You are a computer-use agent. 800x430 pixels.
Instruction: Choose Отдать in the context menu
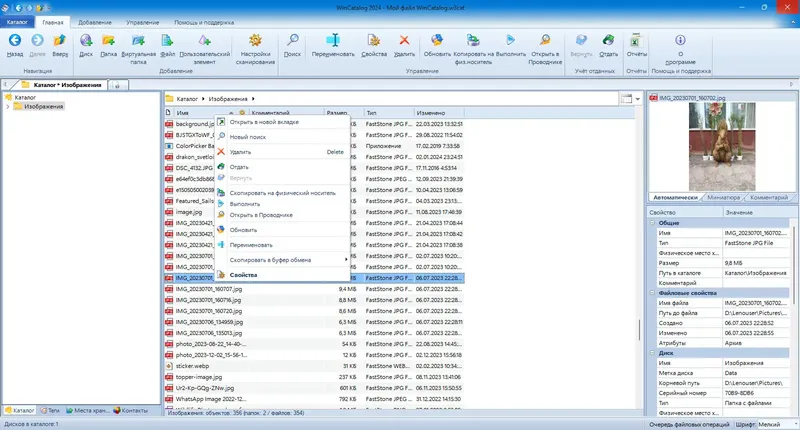(x=283, y=167)
